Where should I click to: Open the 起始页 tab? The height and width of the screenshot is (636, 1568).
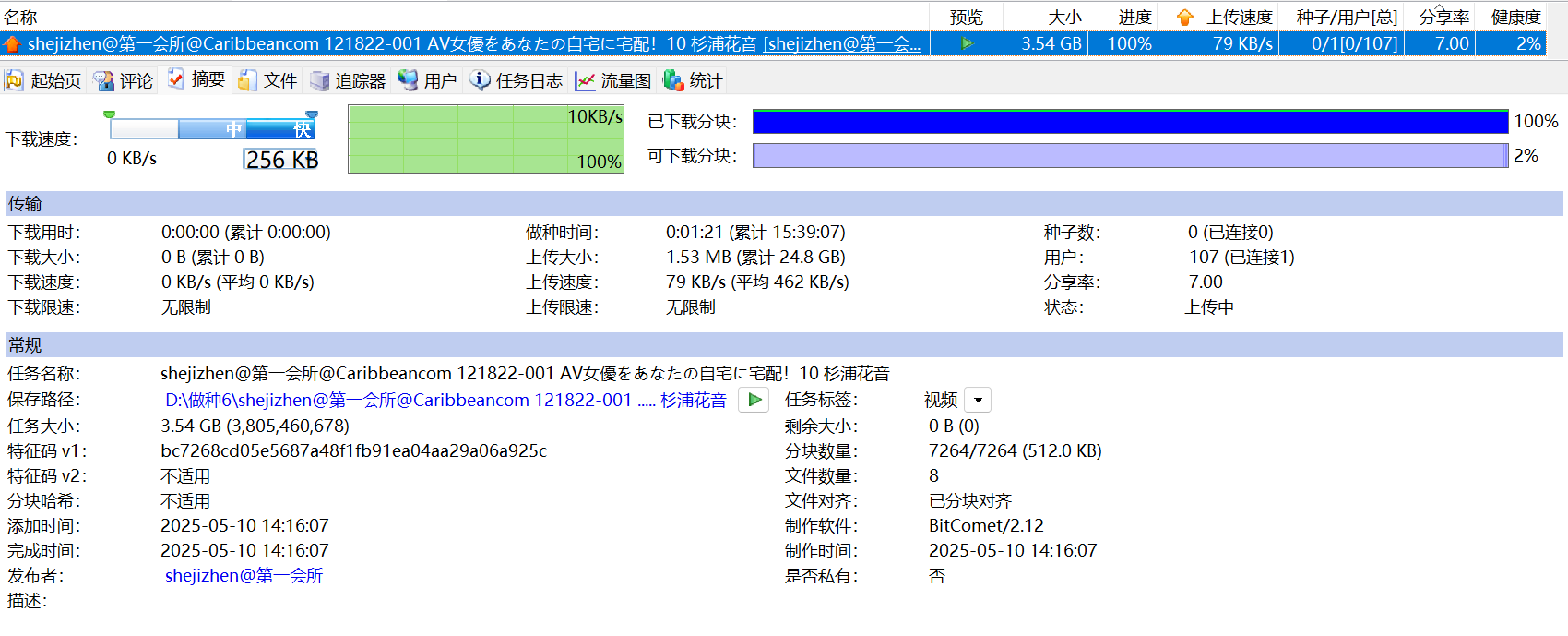pyautogui.click(x=42, y=81)
